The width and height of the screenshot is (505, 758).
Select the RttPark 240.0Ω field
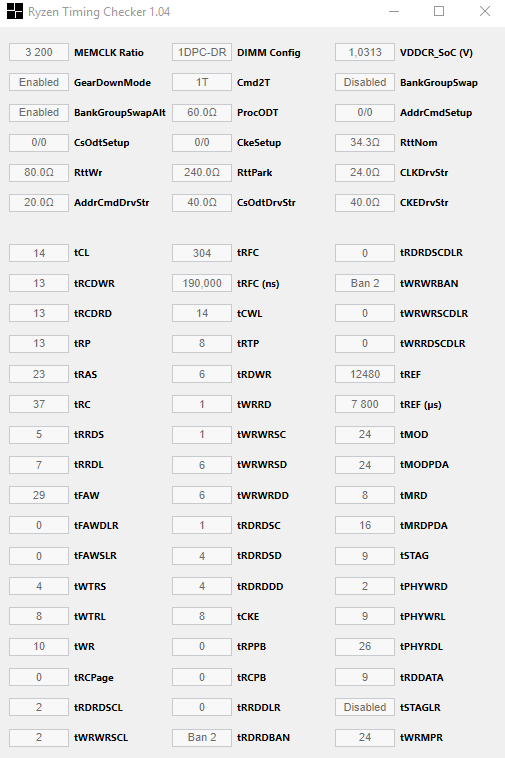[x=202, y=172]
